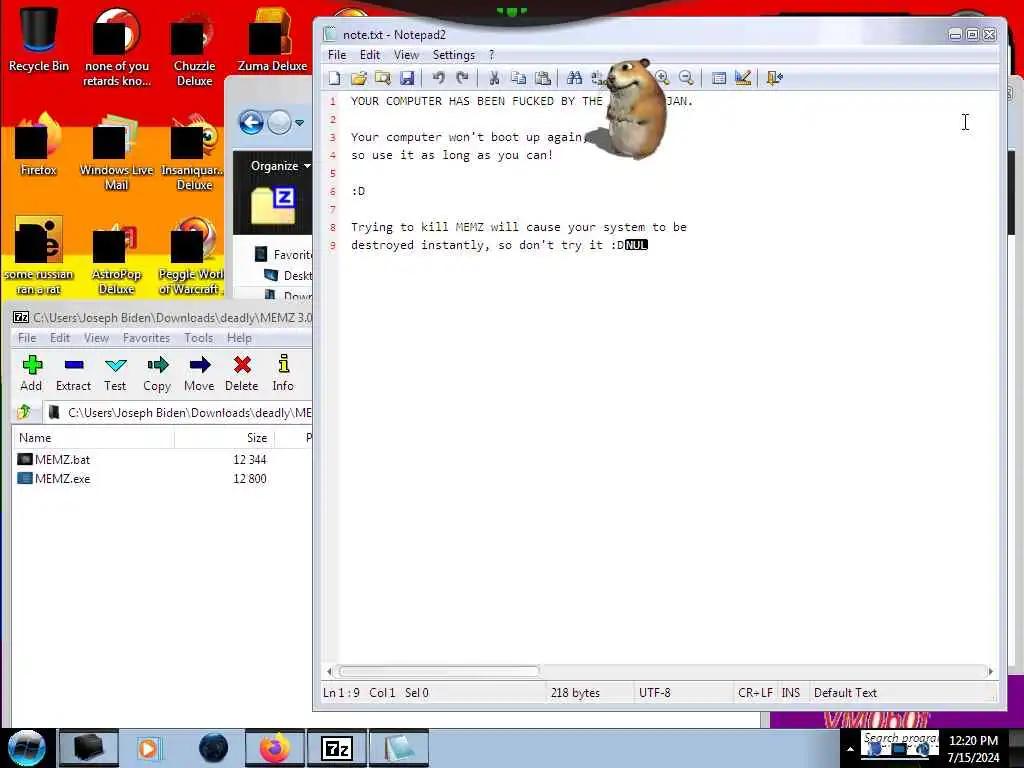Open Find with the binoculars icon
Image resolution: width=1024 pixels, height=768 pixels.
pos(574,78)
